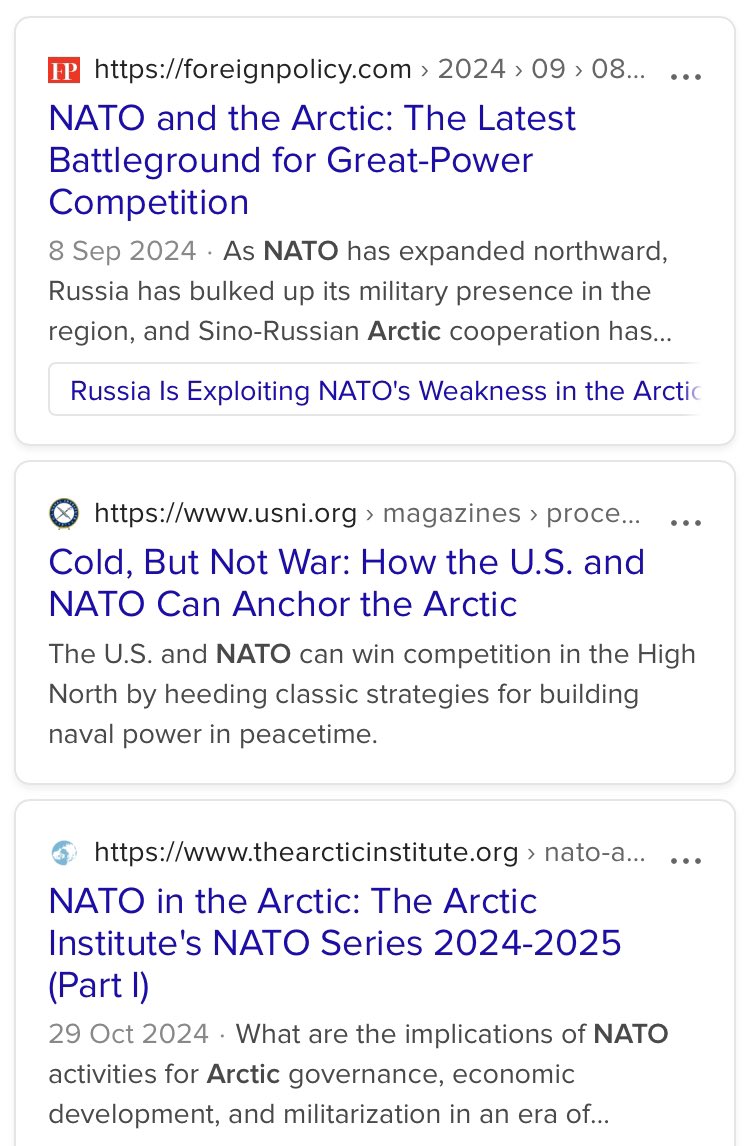Open 'NATO and the Arctic: The Latest Battleground' article
Screen dimensions: 750x1146
pyautogui.click(x=312, y=160)
